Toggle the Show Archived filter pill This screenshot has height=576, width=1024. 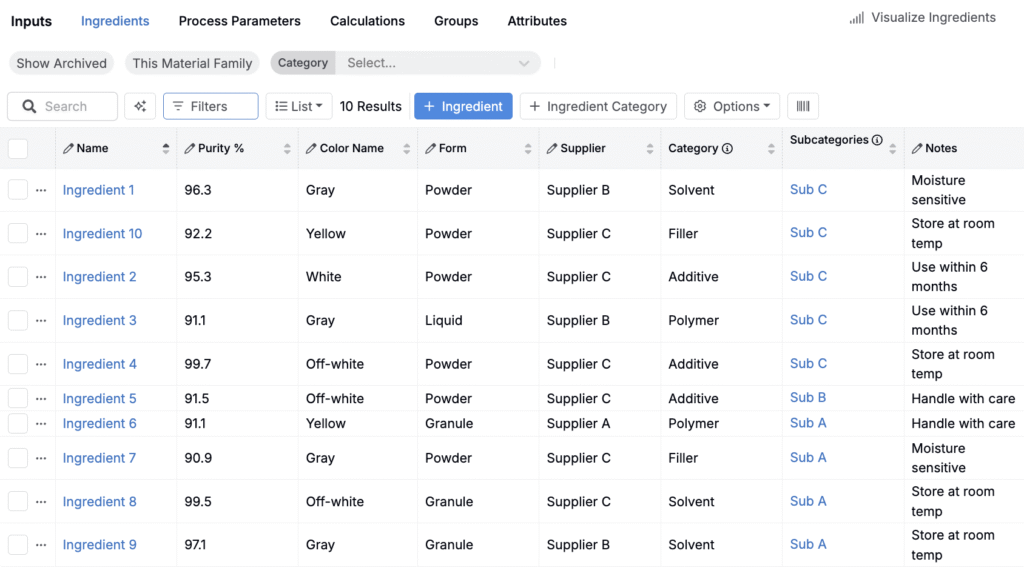click(x=61, y=63)
